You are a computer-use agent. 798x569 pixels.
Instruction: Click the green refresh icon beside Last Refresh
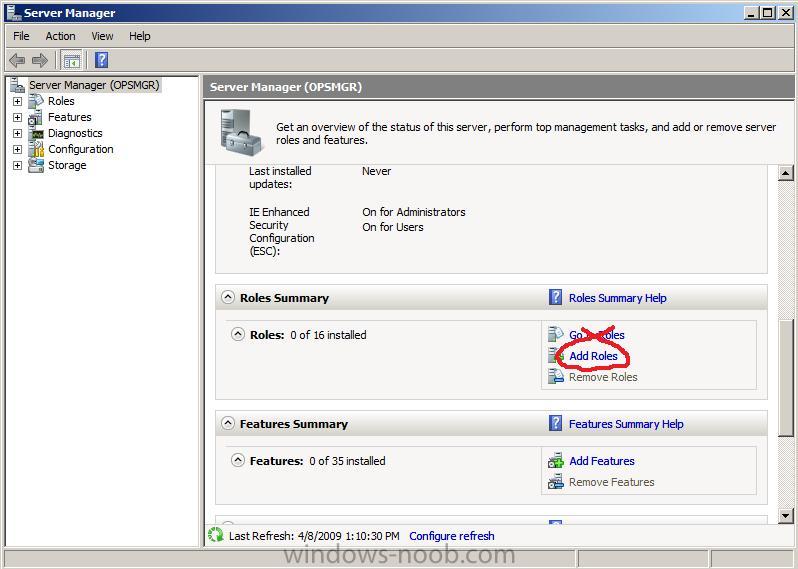tap(216, 535)
